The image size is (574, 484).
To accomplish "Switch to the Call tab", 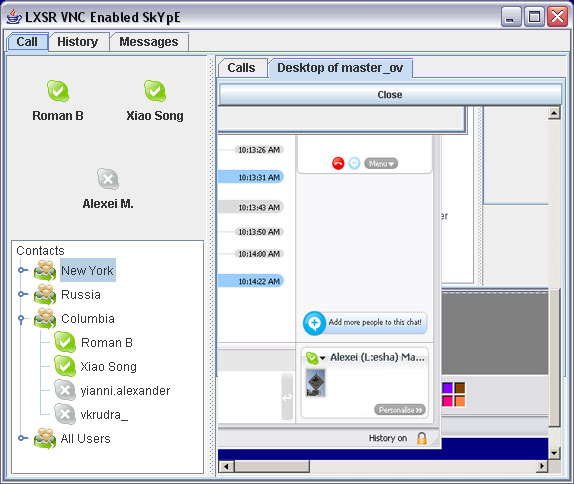I will [x=27, y=42].
